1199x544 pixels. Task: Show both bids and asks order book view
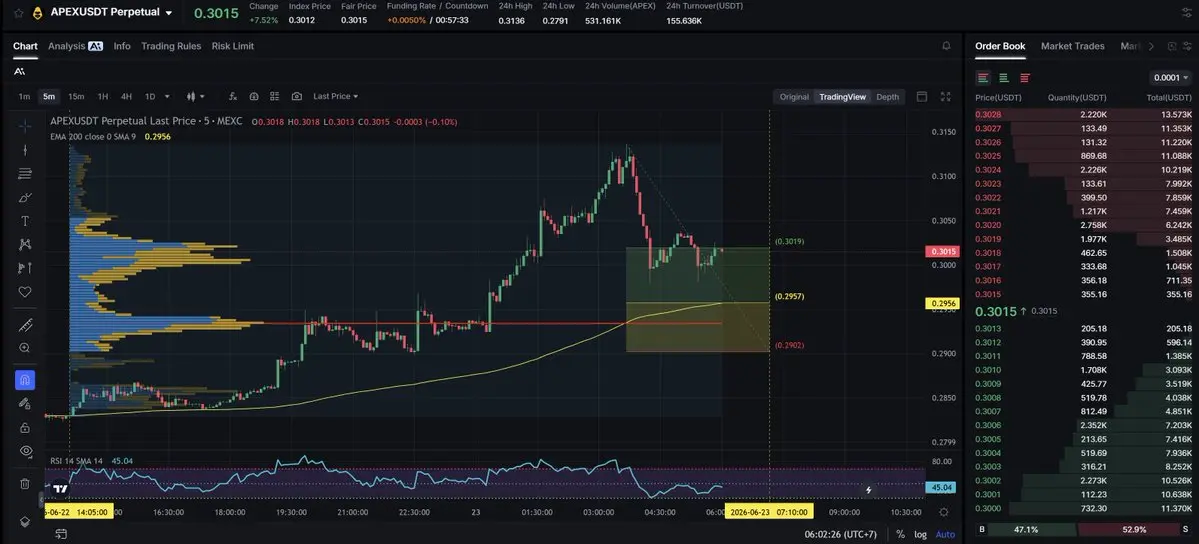(983, 78)
